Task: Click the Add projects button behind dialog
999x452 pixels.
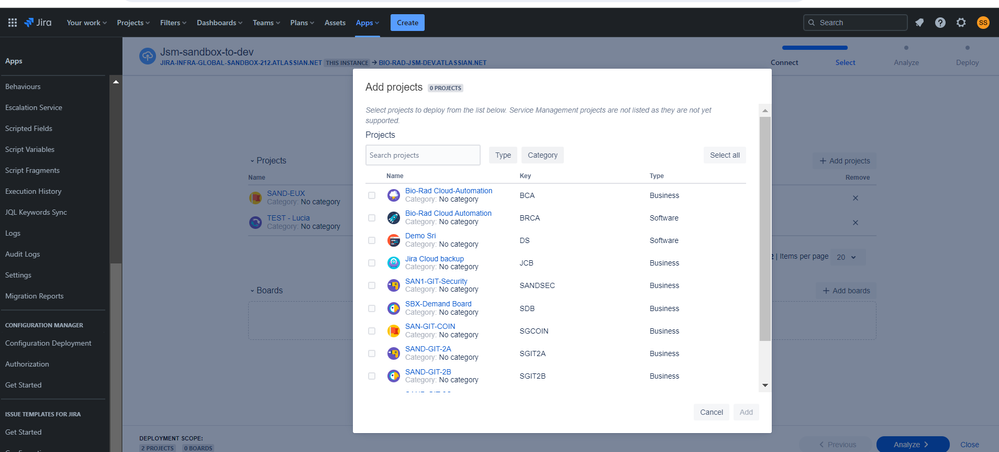Action: [x=844, y=161]
